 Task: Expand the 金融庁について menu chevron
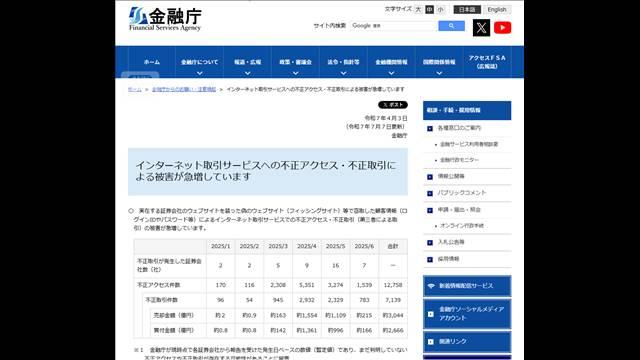(x=200, y=73)
